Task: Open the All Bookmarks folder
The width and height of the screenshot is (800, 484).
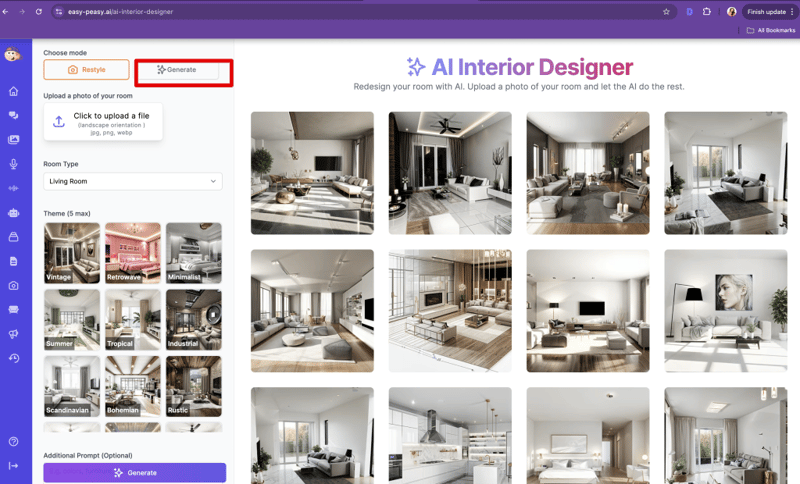Action: (770, 30)
